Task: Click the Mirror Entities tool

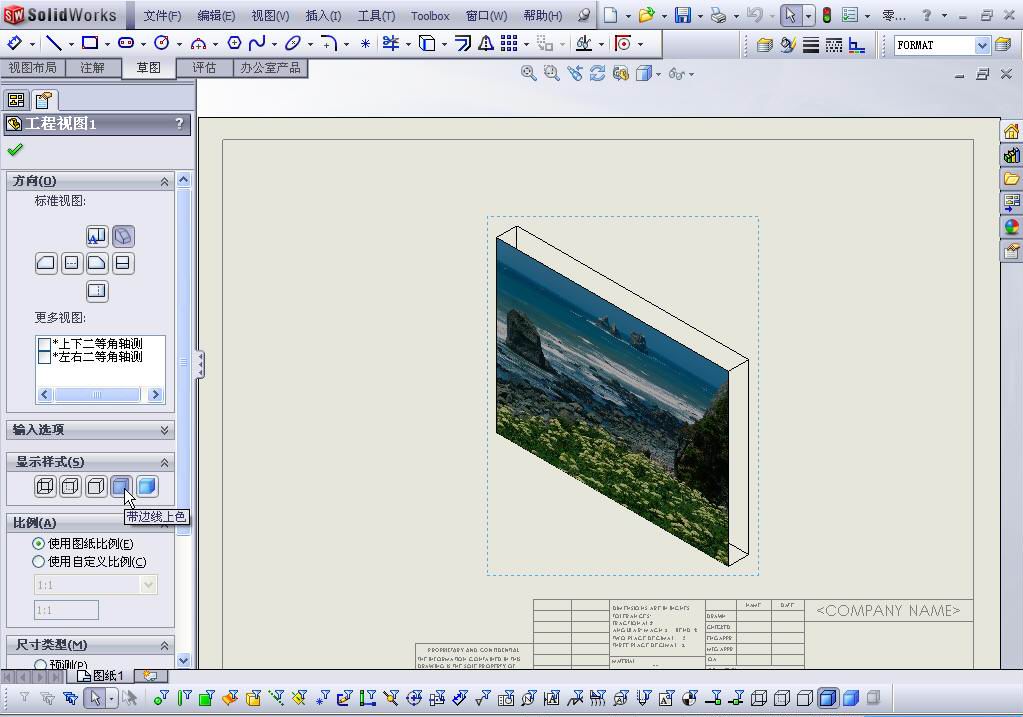Action: 486,44
